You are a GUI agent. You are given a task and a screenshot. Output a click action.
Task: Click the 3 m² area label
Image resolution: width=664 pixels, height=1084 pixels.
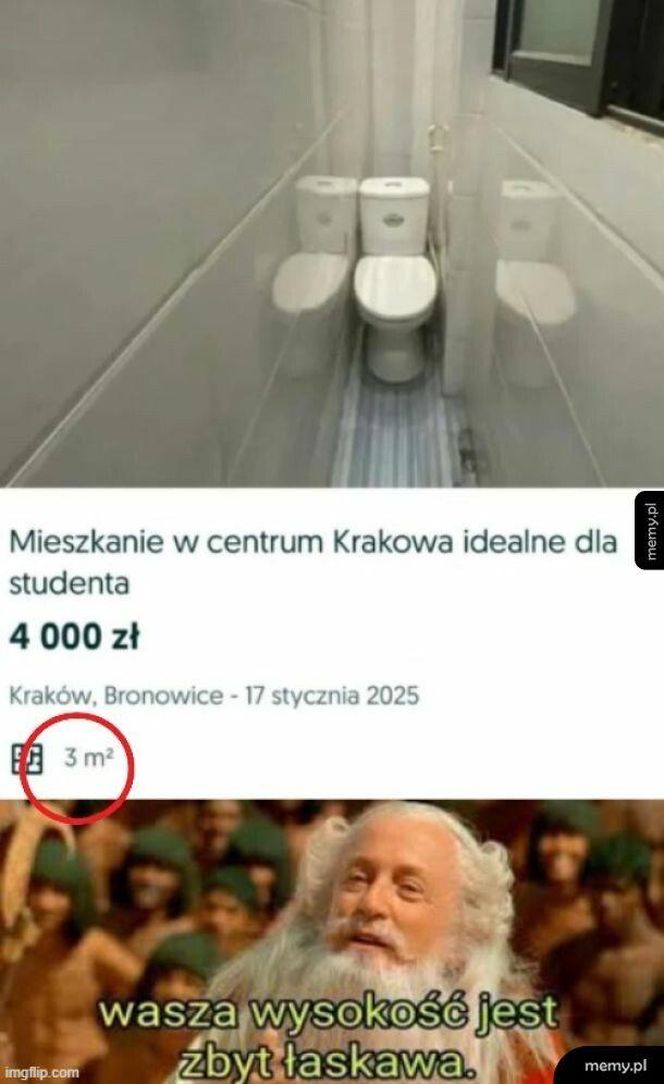(89, 758)
